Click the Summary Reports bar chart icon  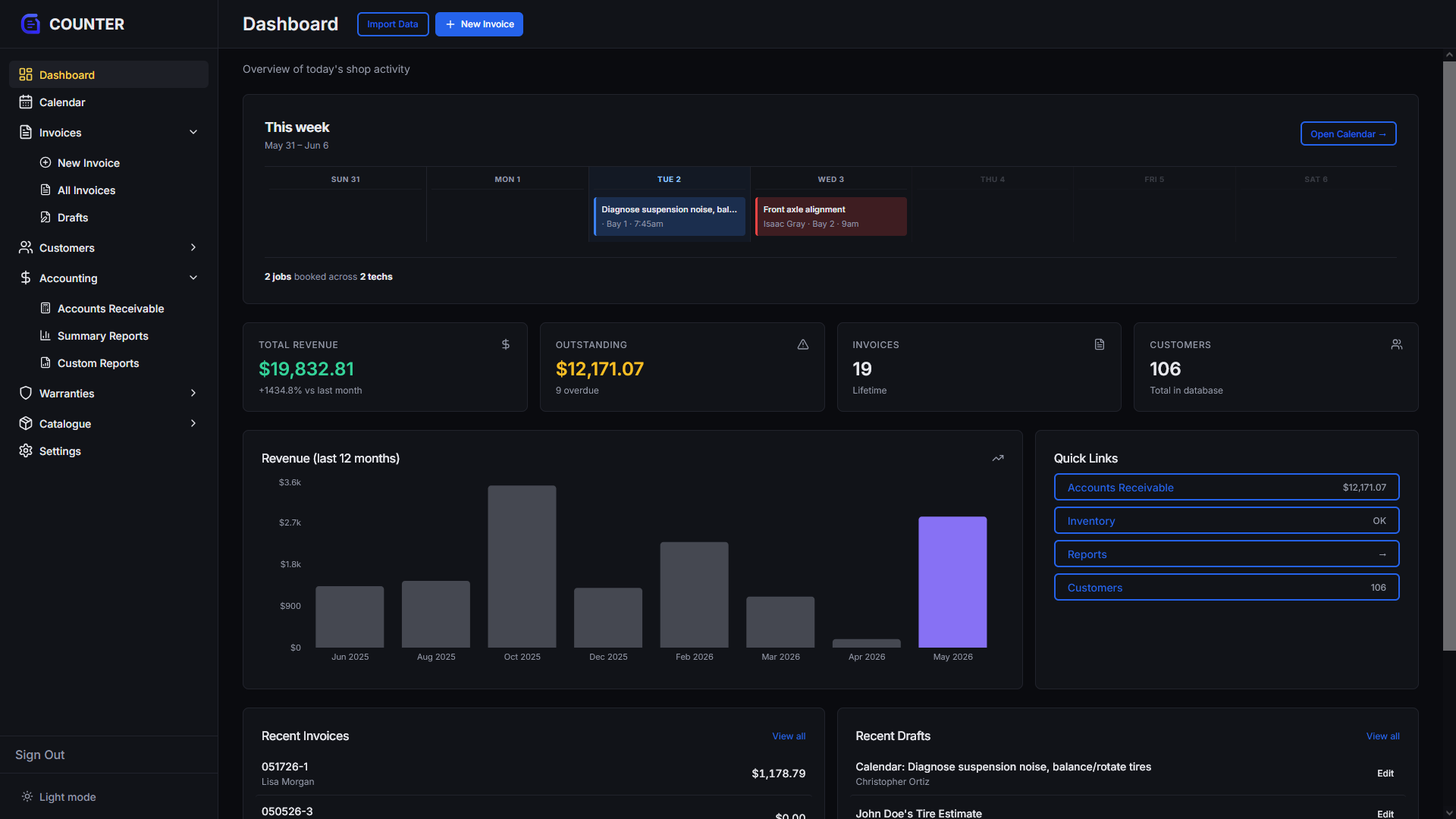tap(45, 335)
